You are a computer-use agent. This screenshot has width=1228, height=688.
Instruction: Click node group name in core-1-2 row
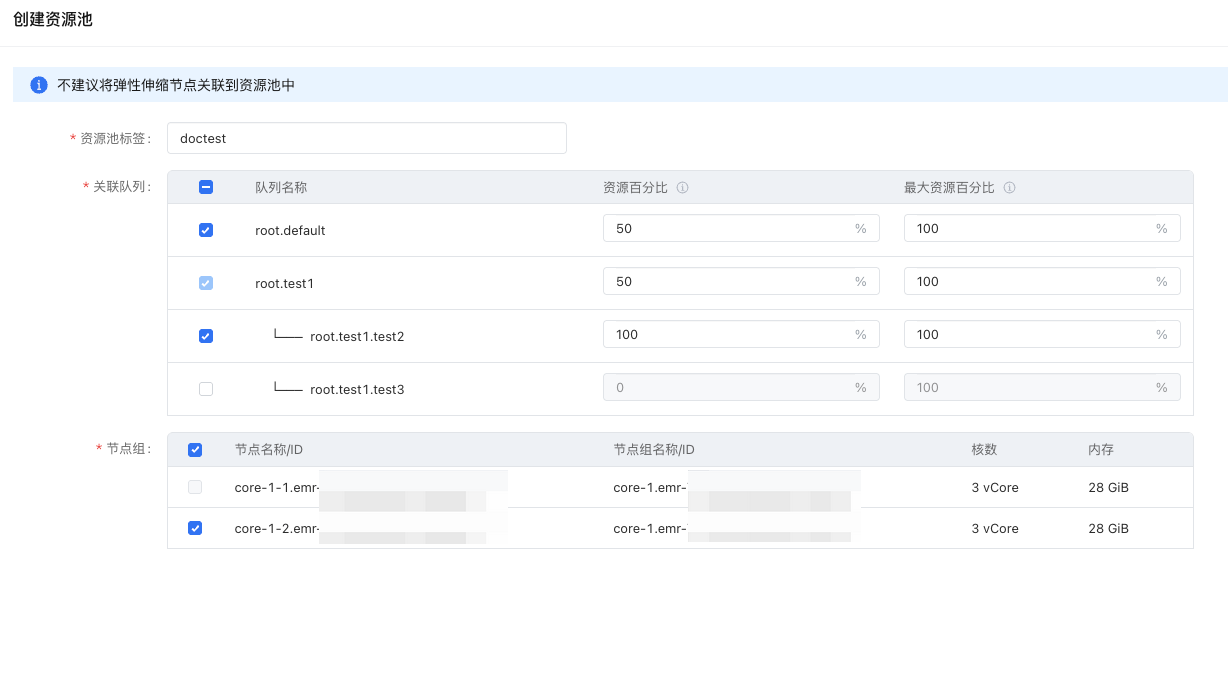[650, 528]
